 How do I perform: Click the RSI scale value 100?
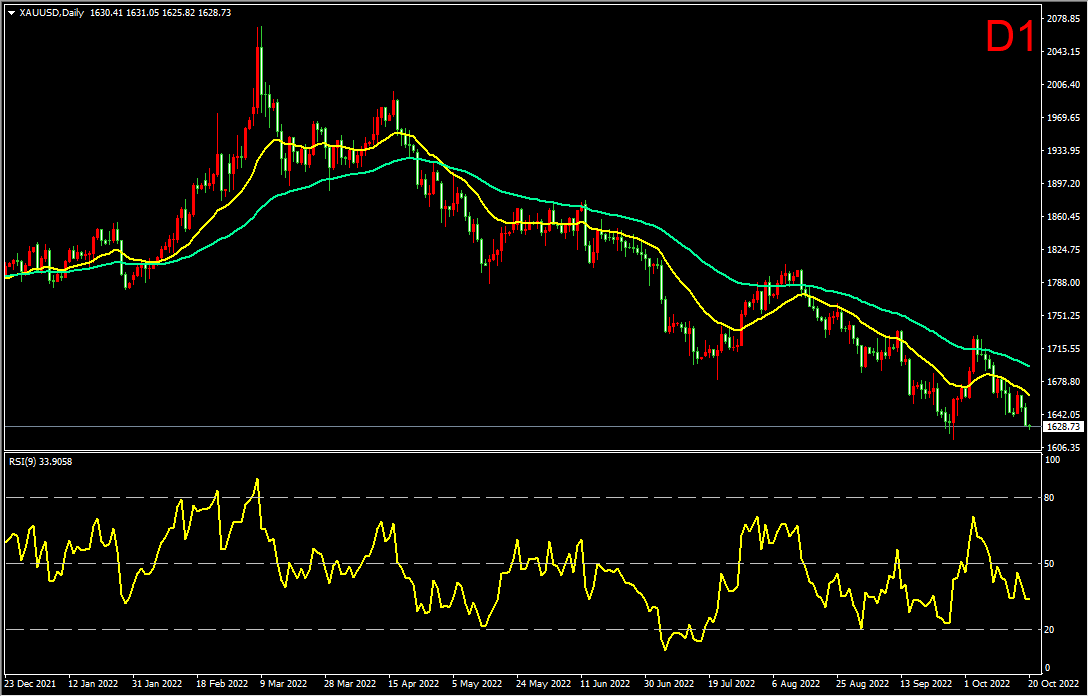[x=1053, y=460]
